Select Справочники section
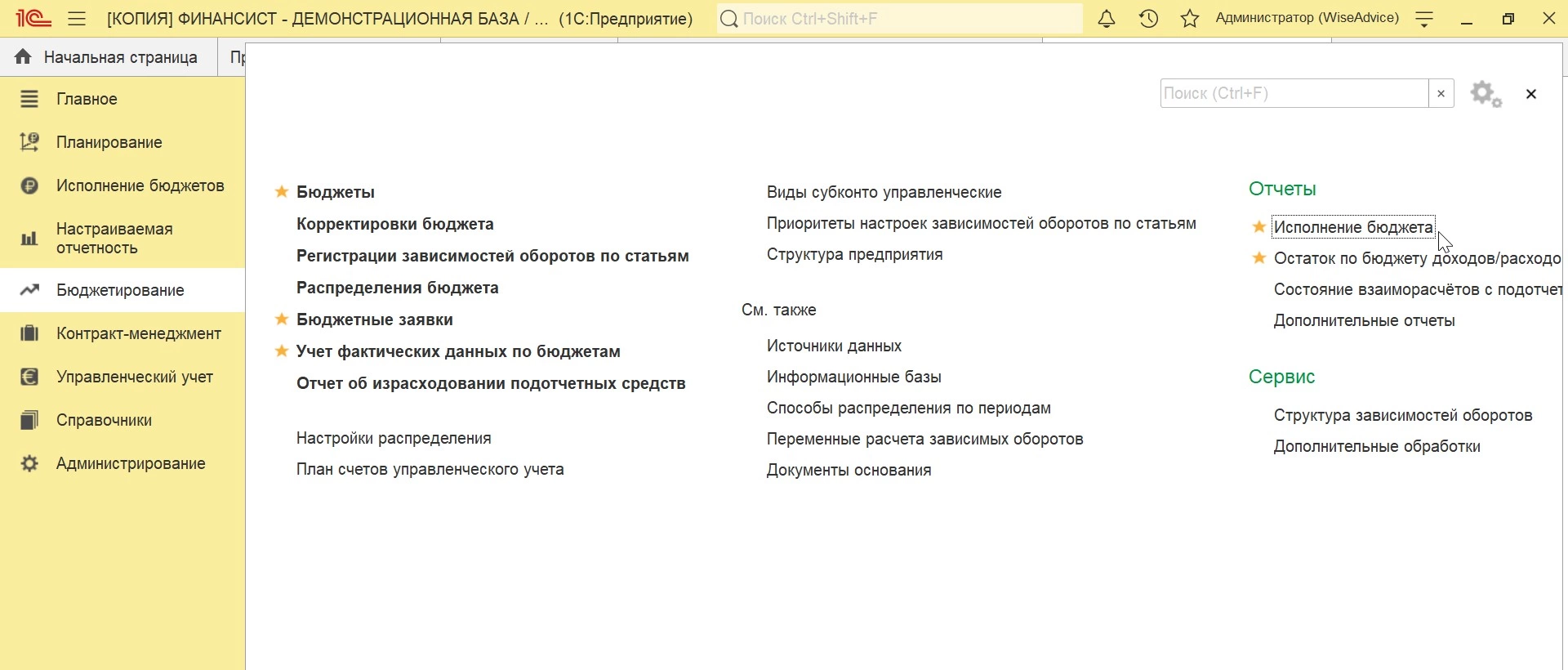The image size is (1568, 670). pyautogui.click(x=122, y=420)
